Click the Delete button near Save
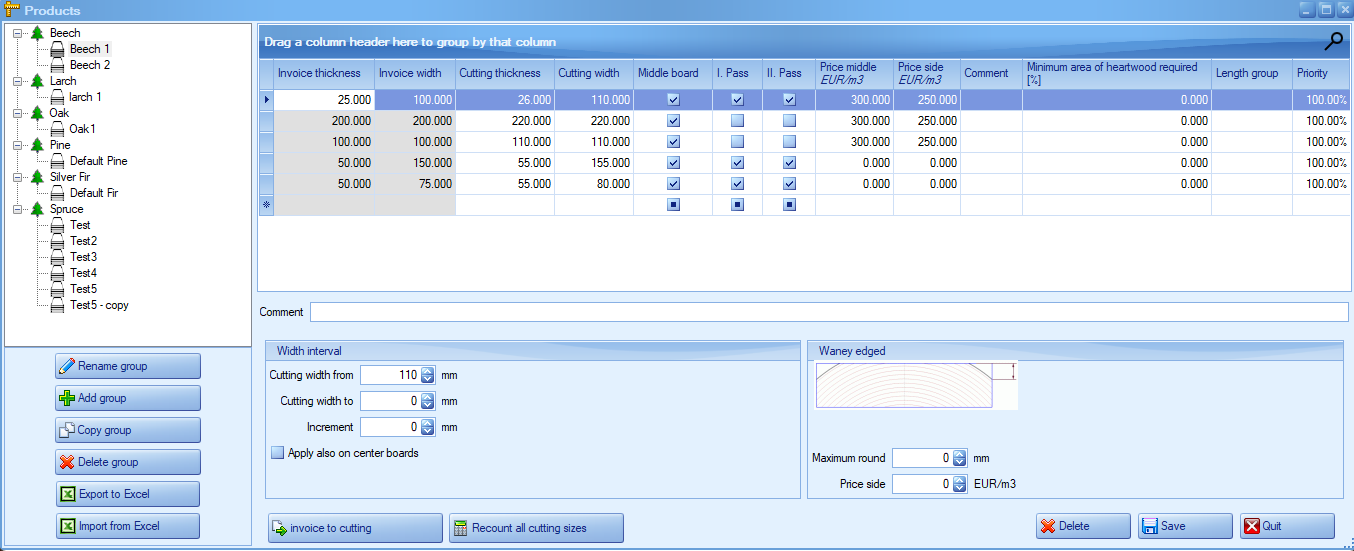The image size is (1354, 551). [1083, 526]
